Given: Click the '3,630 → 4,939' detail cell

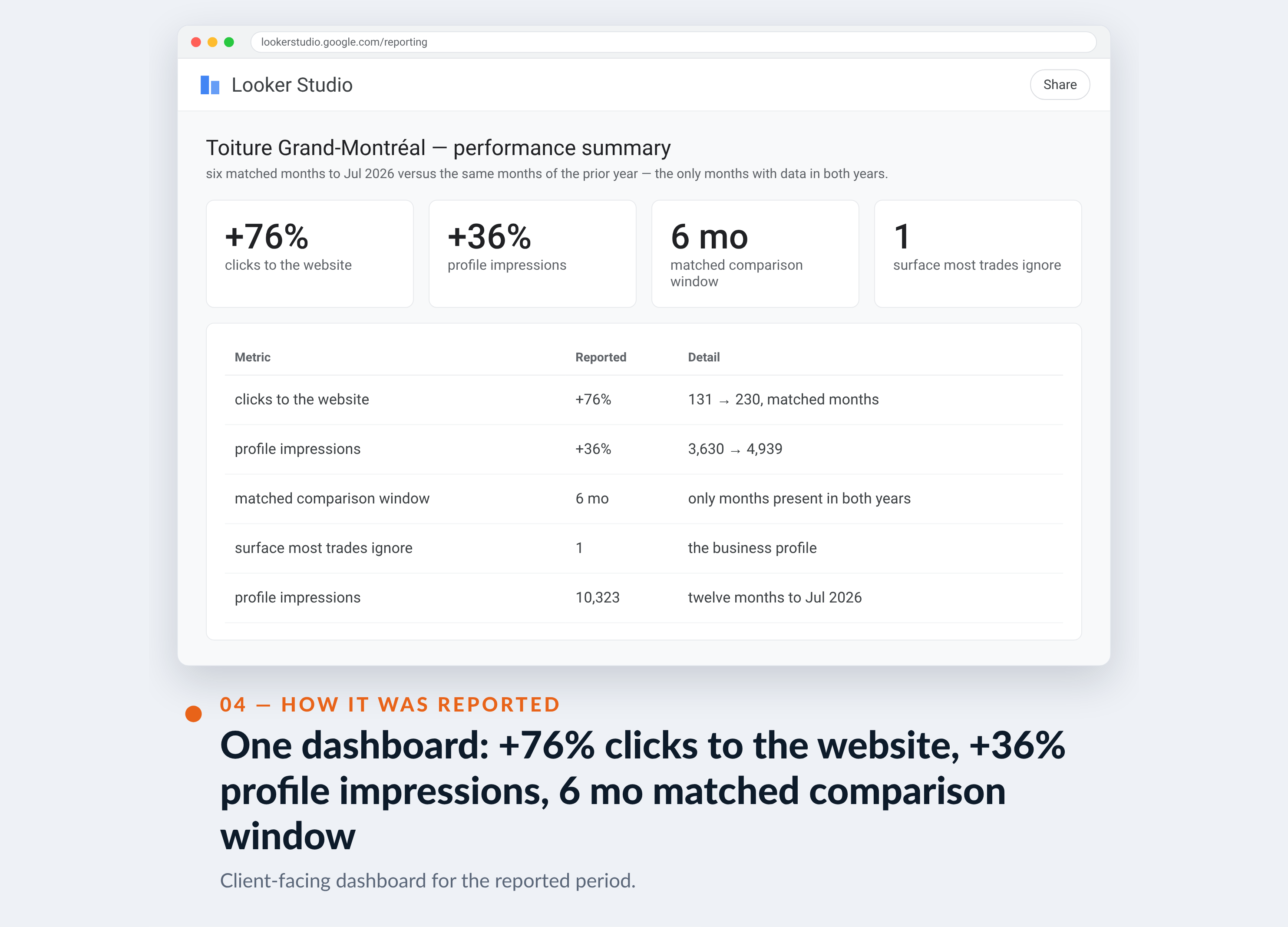Looking at the screenshot, I should [x=735, y=449].
